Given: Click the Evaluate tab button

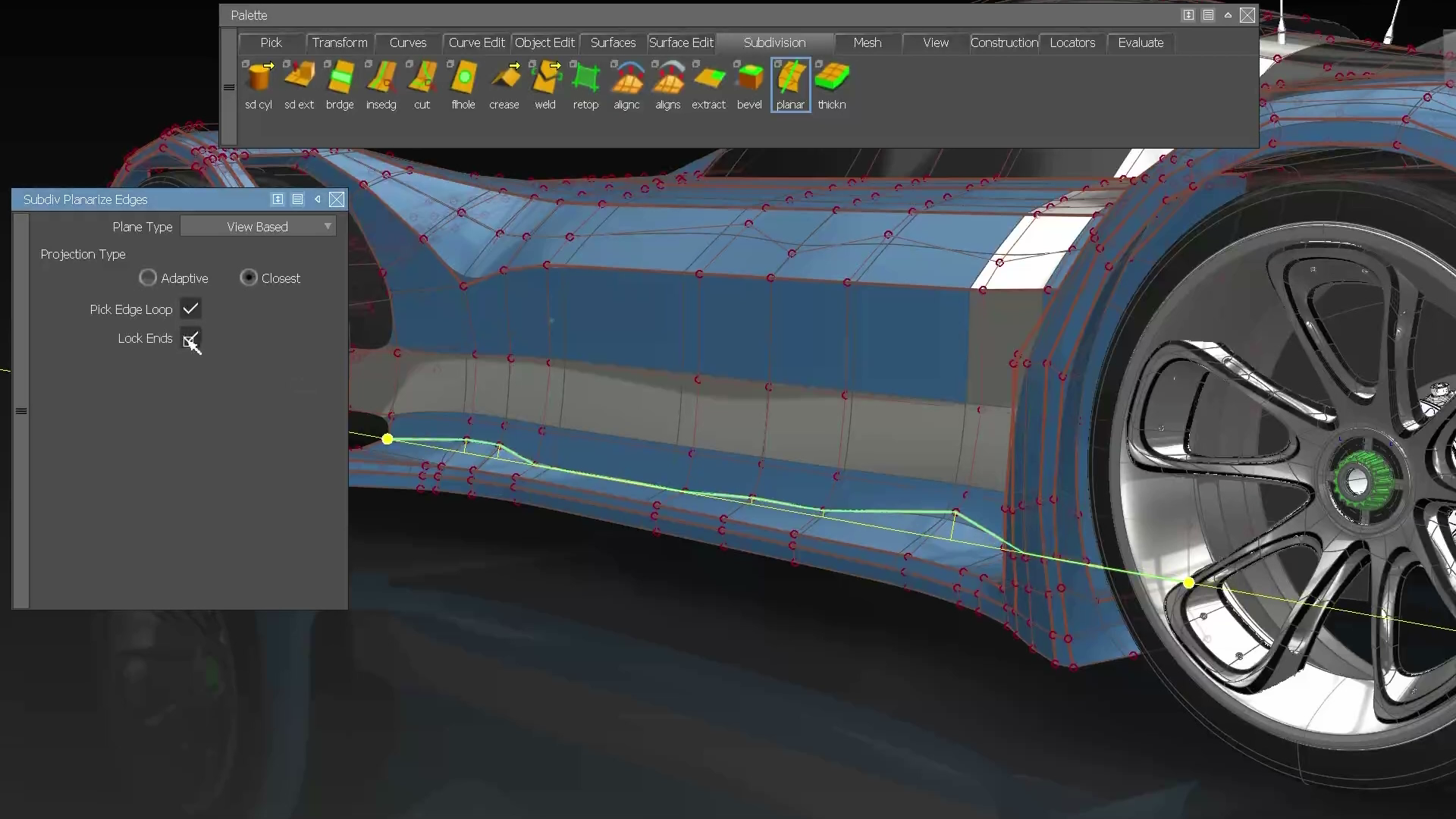Looking at the screenshot, I should click(x=1141, y=43).
